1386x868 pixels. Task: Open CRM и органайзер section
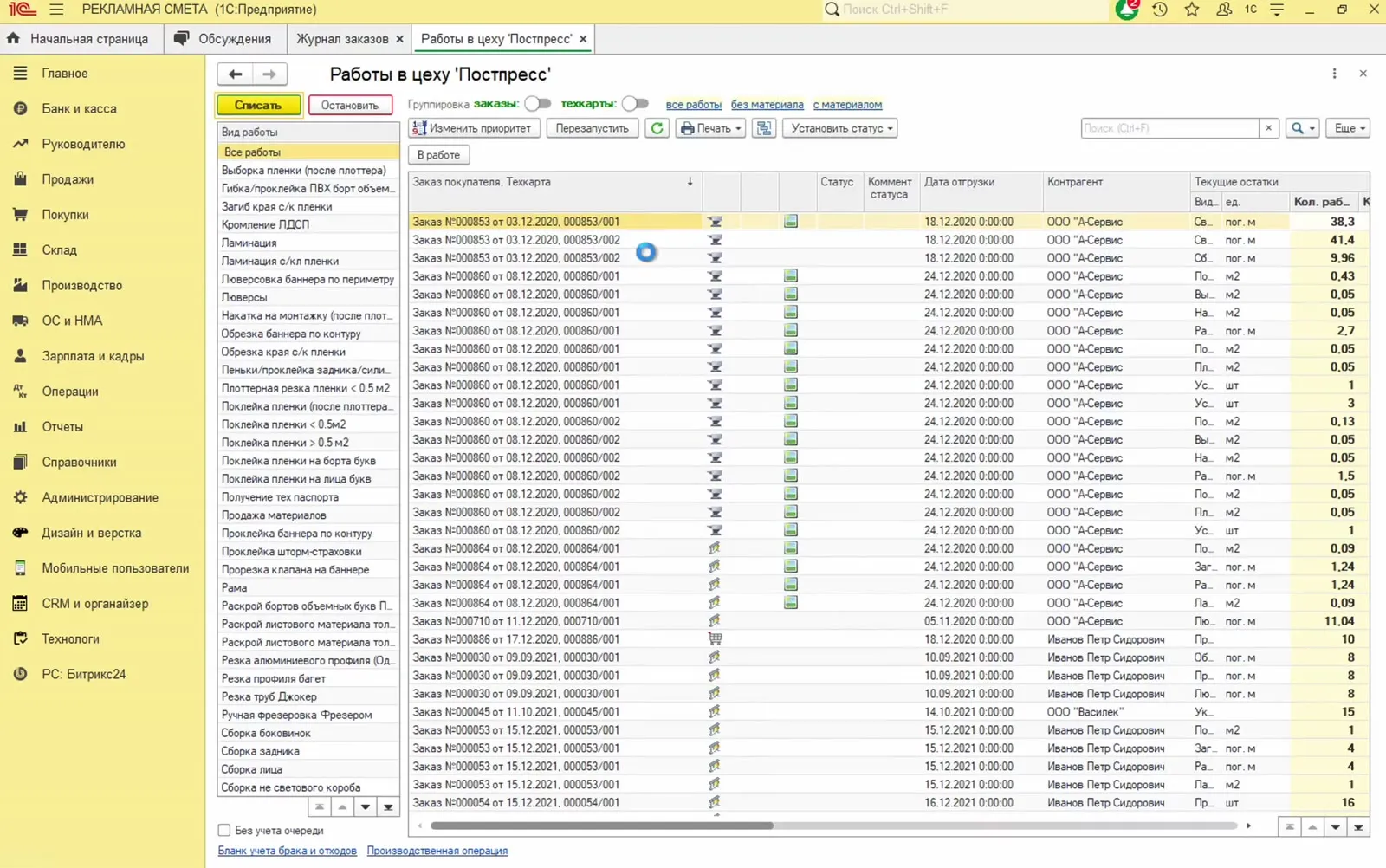pos(95,604)
